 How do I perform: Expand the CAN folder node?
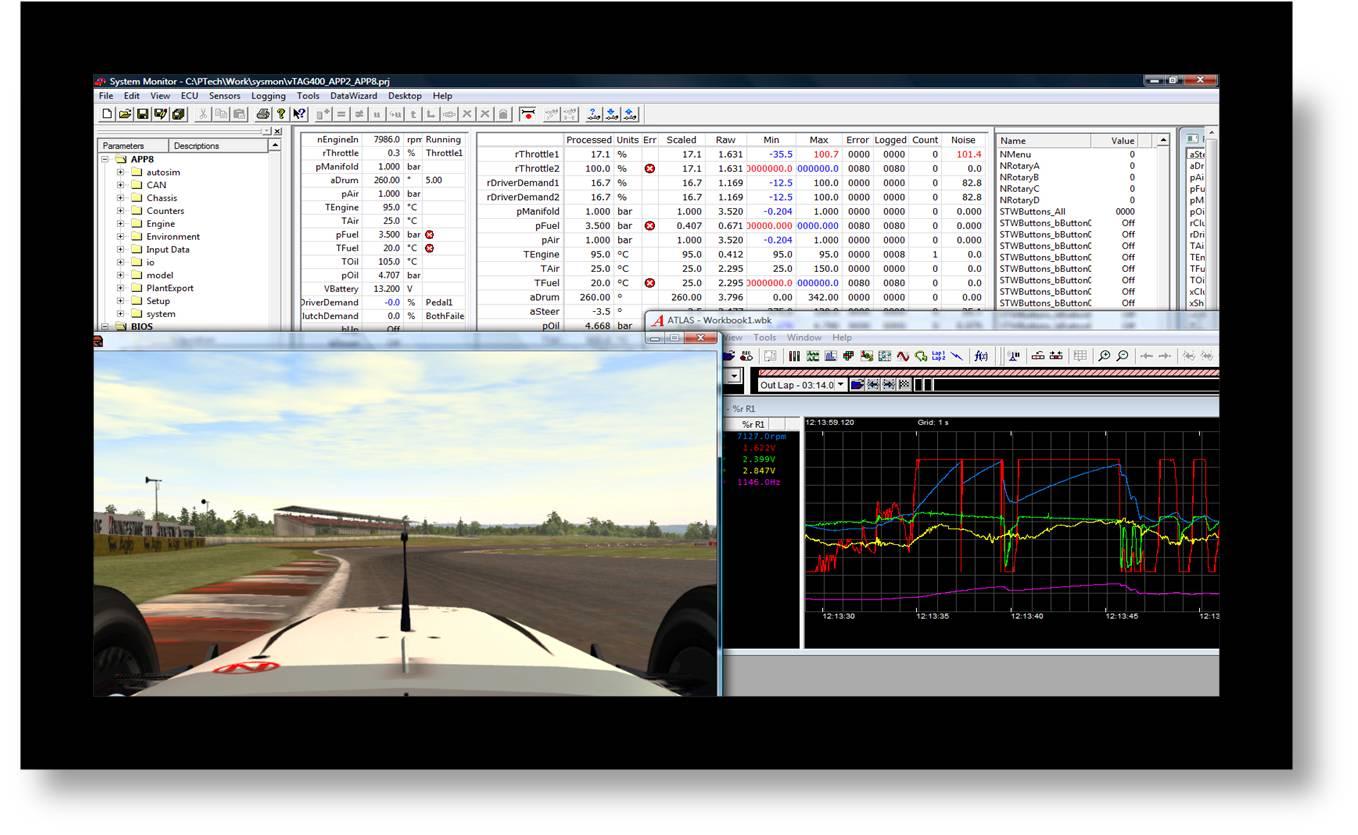pyautogui.click(x=121, y=185)
